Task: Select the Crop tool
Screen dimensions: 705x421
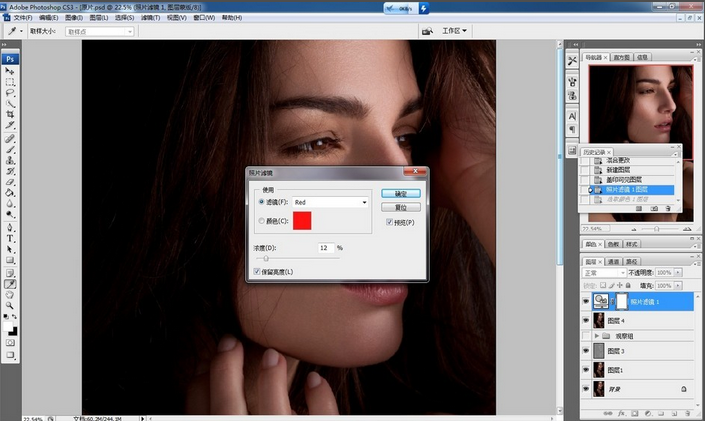Action: point(9,115)
